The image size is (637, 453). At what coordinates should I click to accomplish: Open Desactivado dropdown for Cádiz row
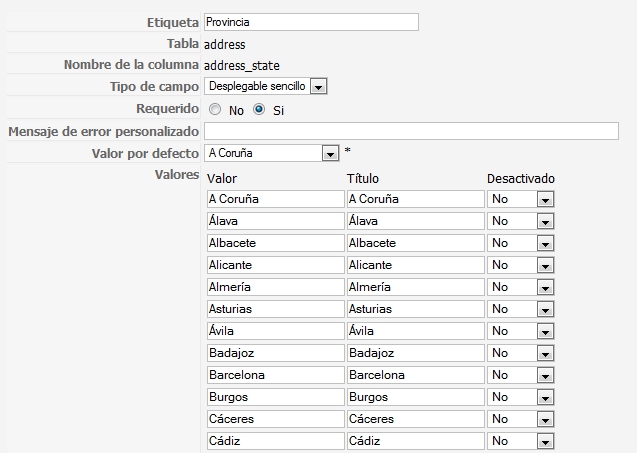(545, 442)
